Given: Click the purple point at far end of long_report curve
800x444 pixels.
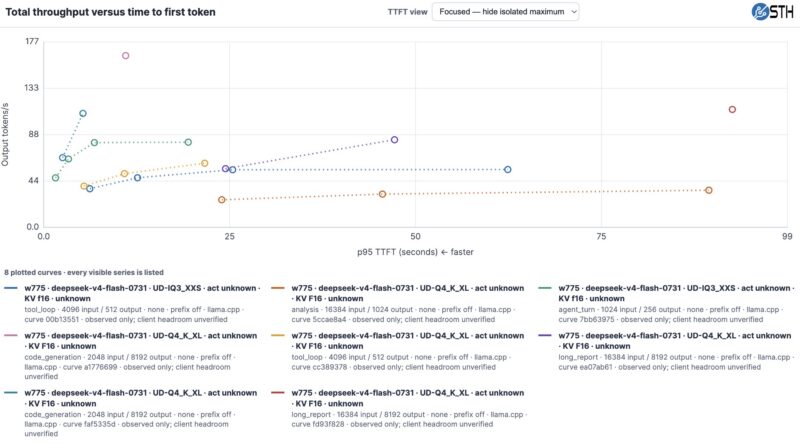Looking at the screenshot, I should [394, 140].
